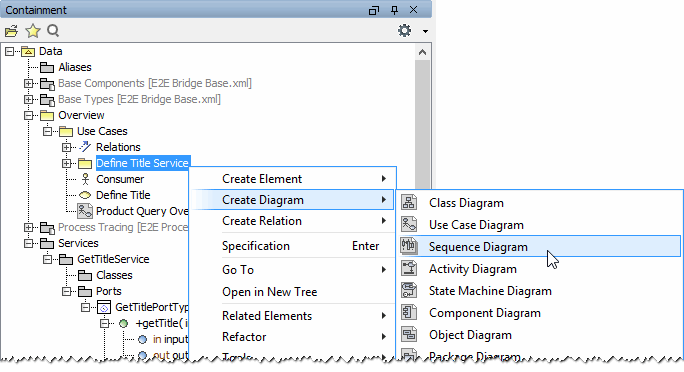The height and width of the screenshot is (372, 684).
Task: Click the favorites star icon in toolbar
Action: (x=33, y=31)
